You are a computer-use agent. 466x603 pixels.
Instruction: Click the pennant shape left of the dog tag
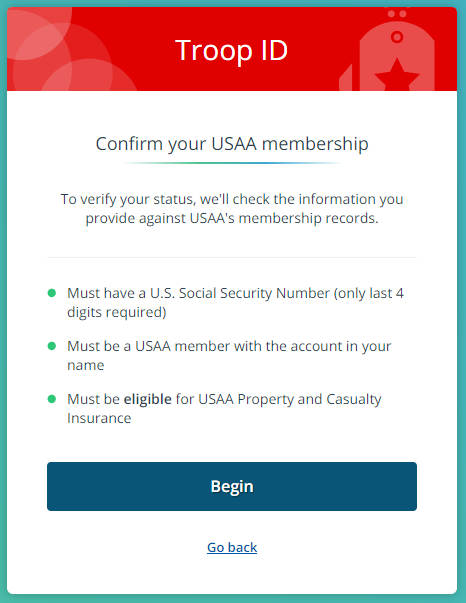tap(346, 78)
